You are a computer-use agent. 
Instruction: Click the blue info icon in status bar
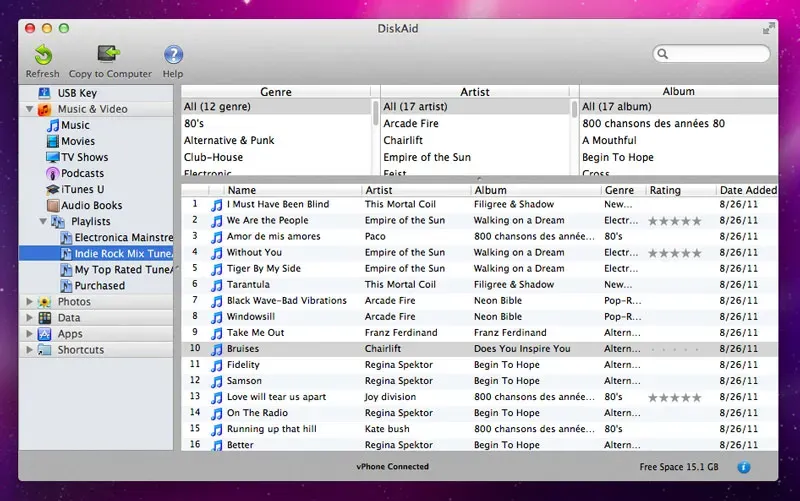(744, 467)
